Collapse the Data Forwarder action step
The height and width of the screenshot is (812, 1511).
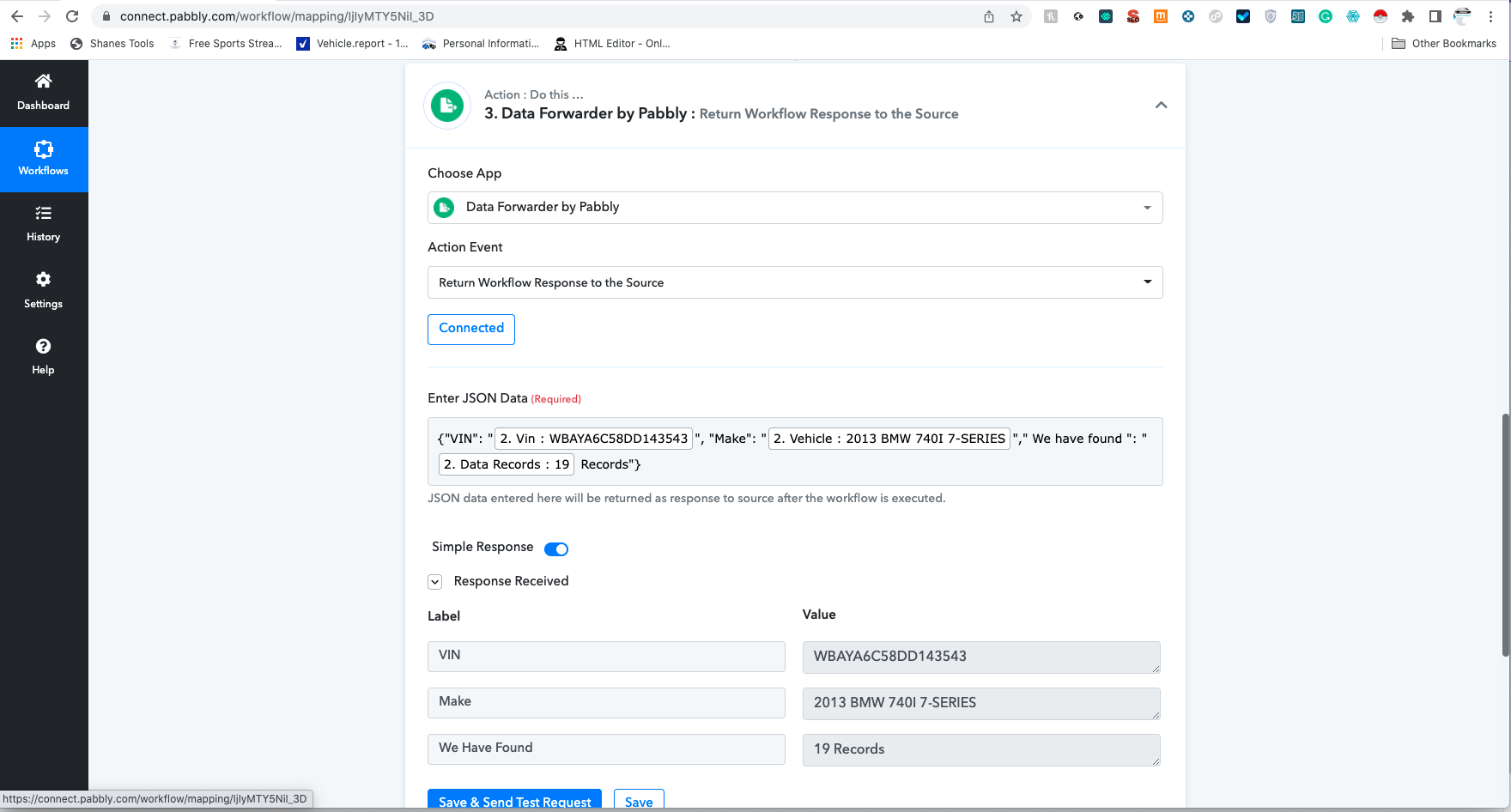point(1161,105)
